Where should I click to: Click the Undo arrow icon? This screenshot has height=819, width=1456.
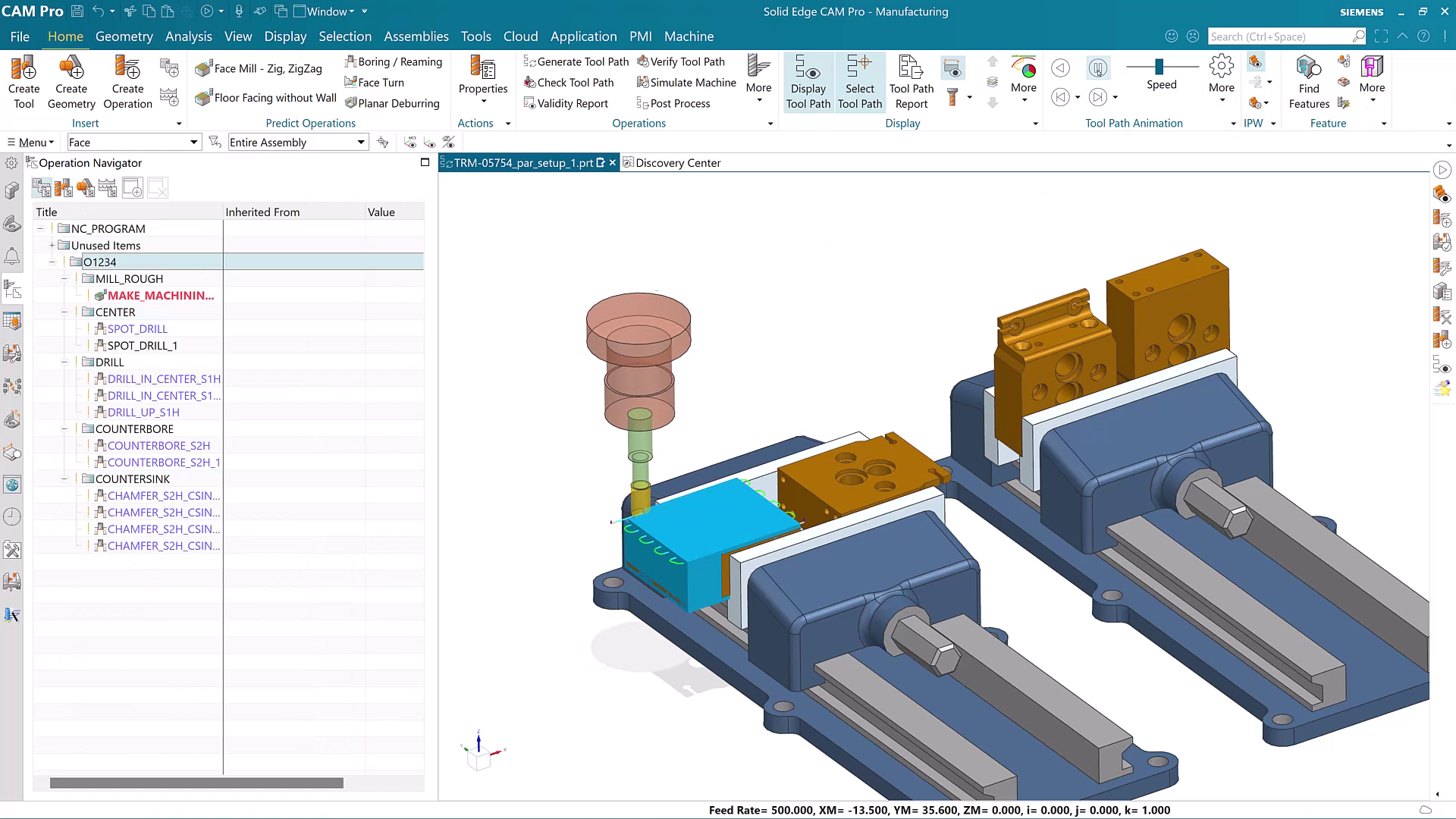98,11
